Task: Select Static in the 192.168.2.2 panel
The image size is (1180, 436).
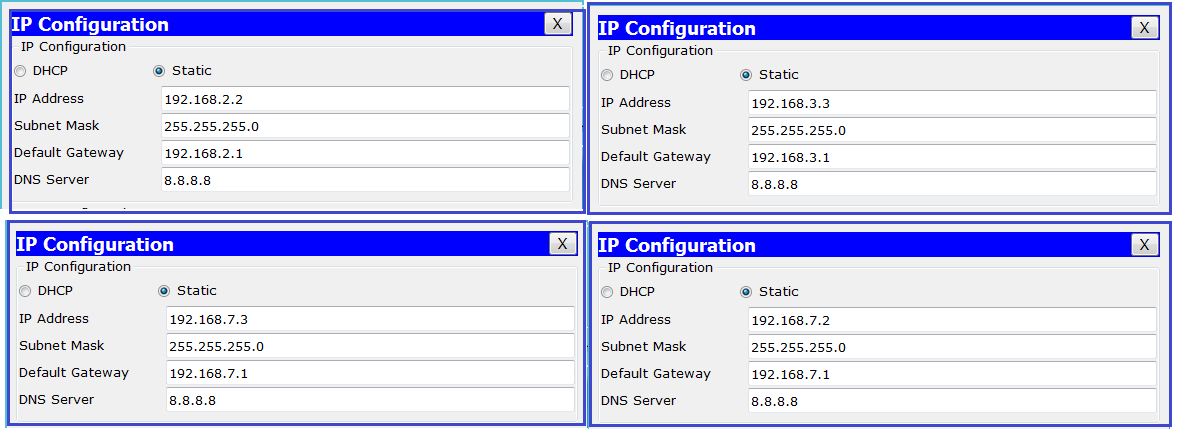Action: click(159, 71)
